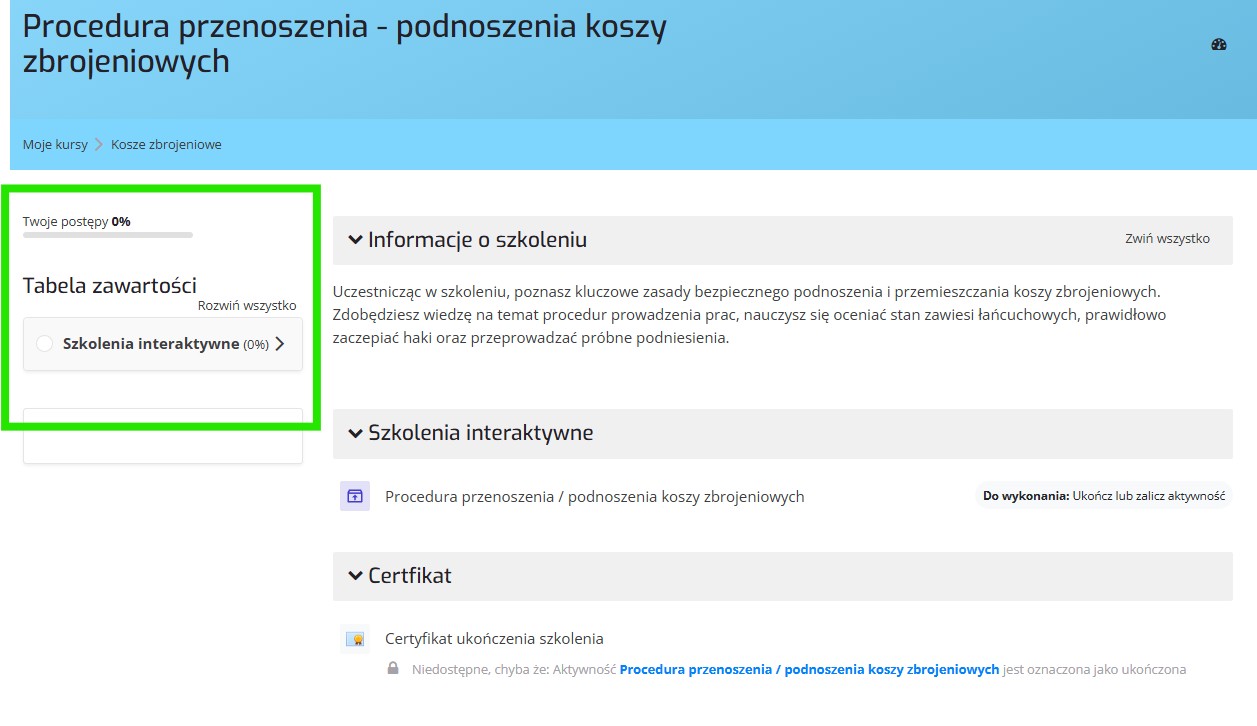
Task: Collapse the Certfikat section
Action: [355, 576]
